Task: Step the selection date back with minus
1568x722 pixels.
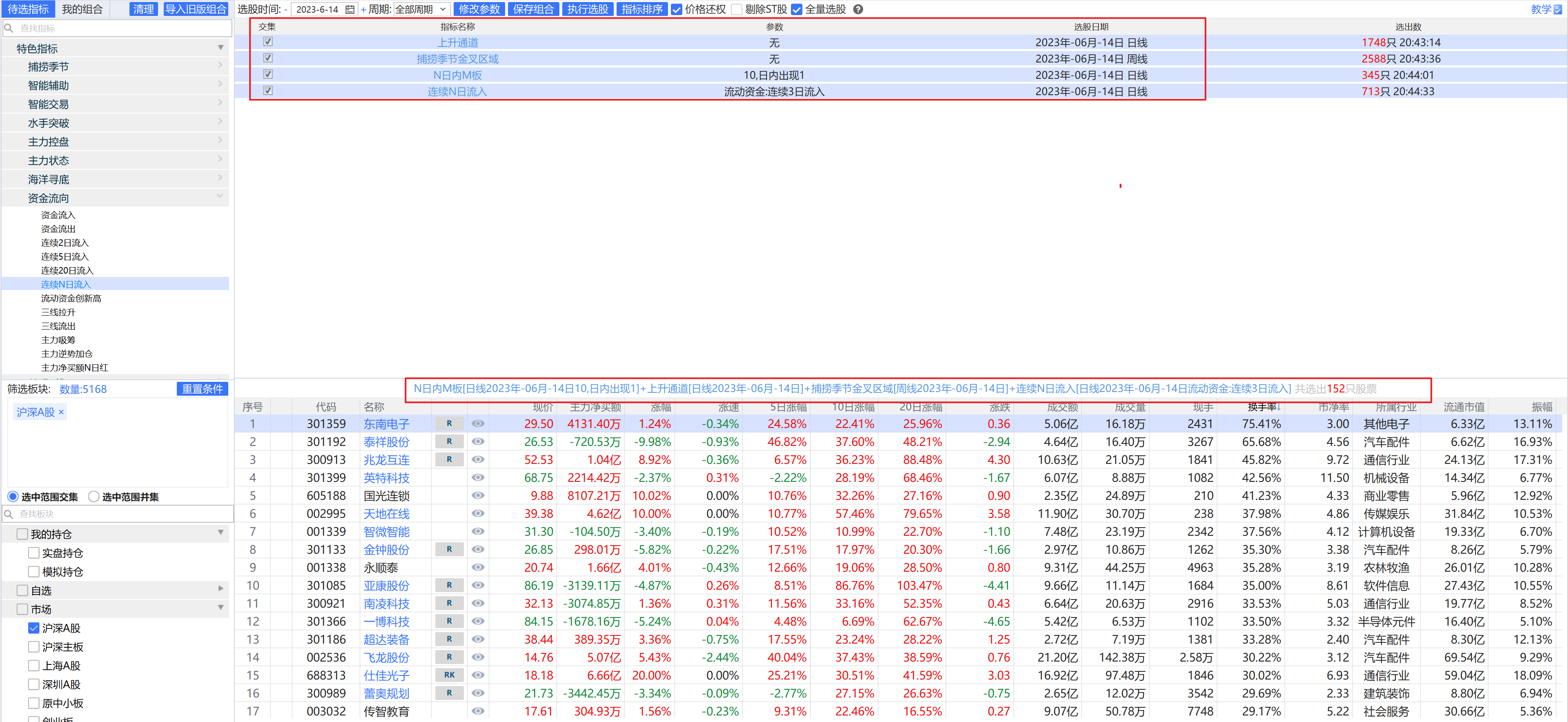Action: coord(285,10)
